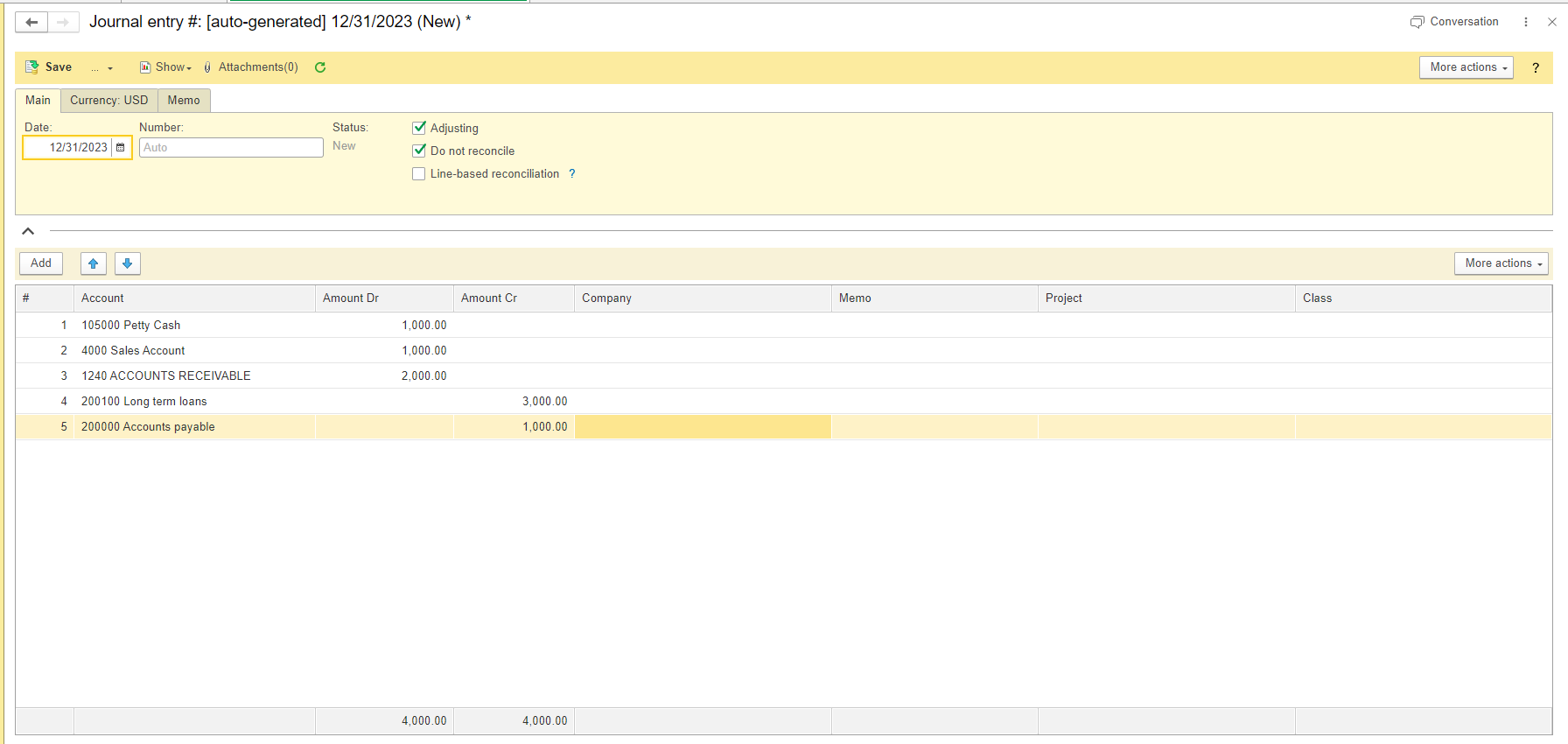The width and height of the screenshot is (1568, 744).
Task: Click the Save disk icon
Action: [x=32, y=67]
